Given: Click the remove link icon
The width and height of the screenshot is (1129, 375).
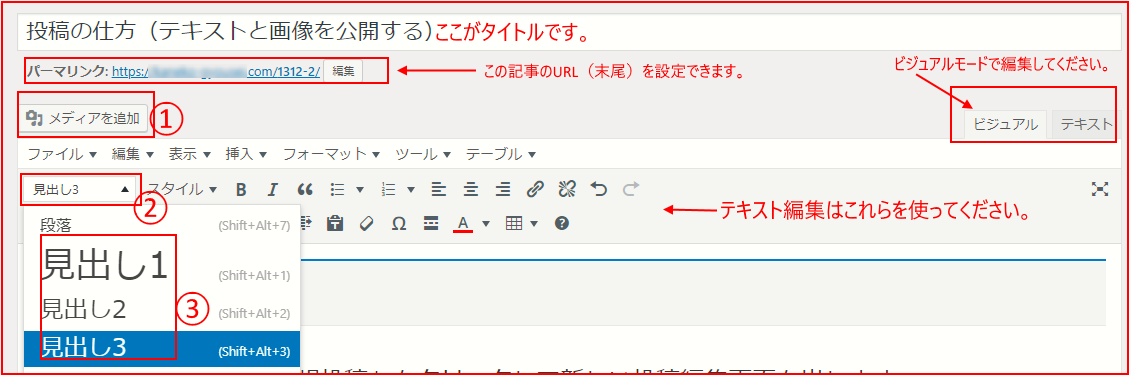Looking at the screenshot, I should click(567, 190).
